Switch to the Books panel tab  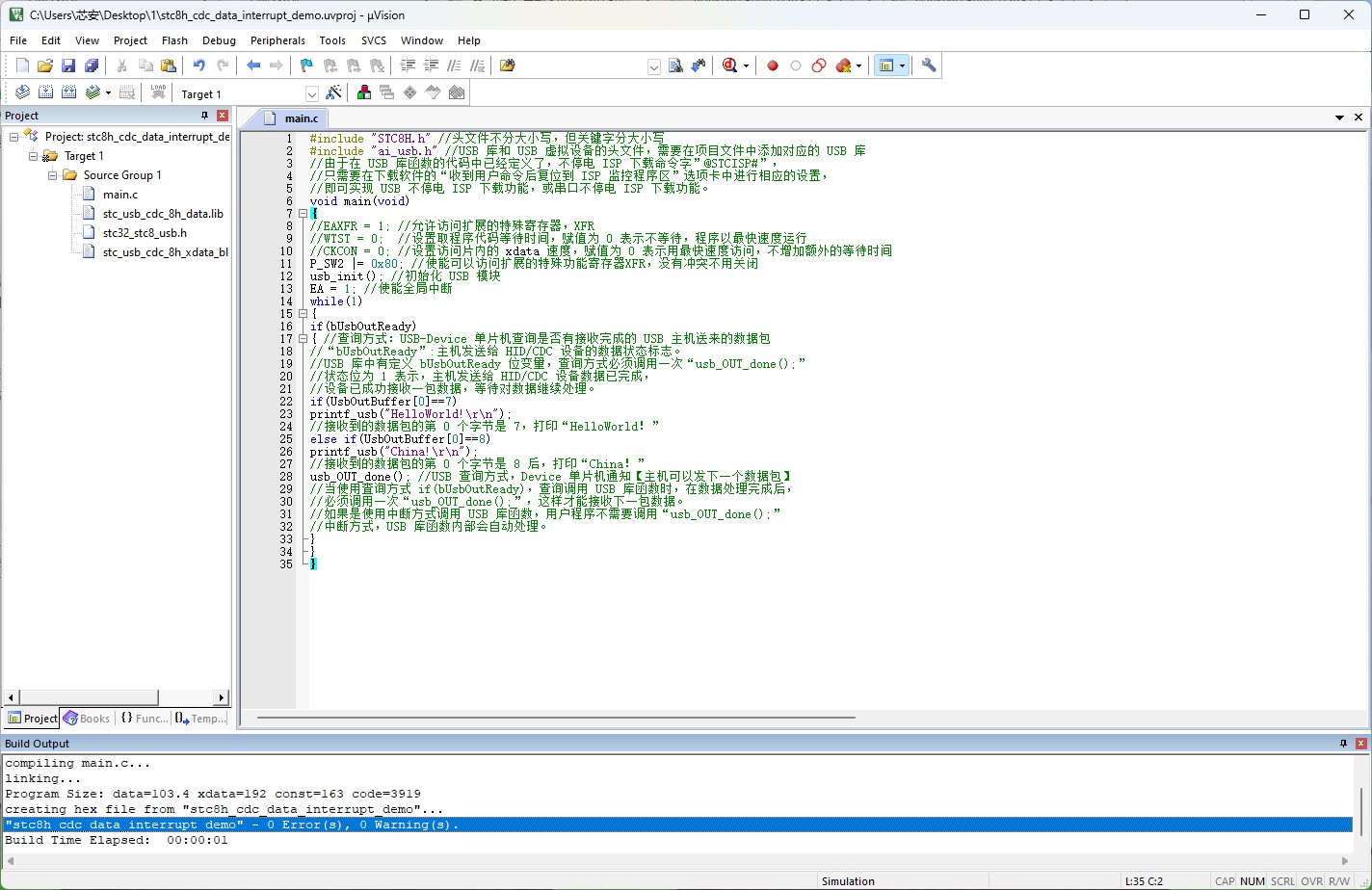point(87,718)
